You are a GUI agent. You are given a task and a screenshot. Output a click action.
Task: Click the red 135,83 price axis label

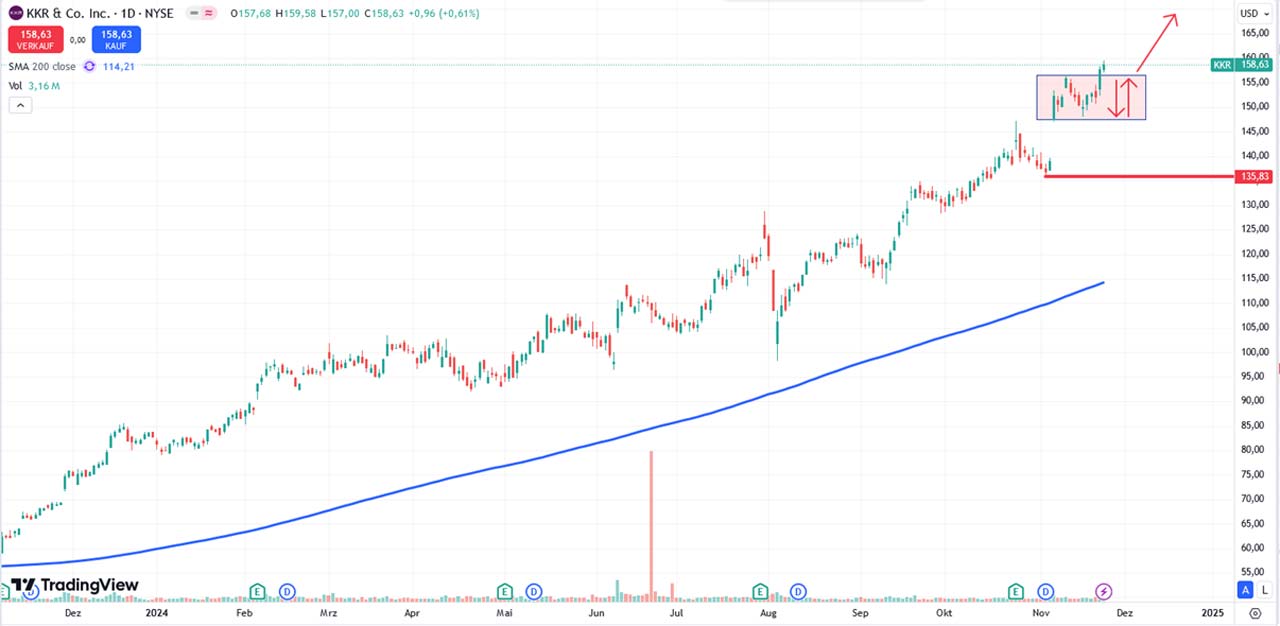click(x=1254, y=176)
